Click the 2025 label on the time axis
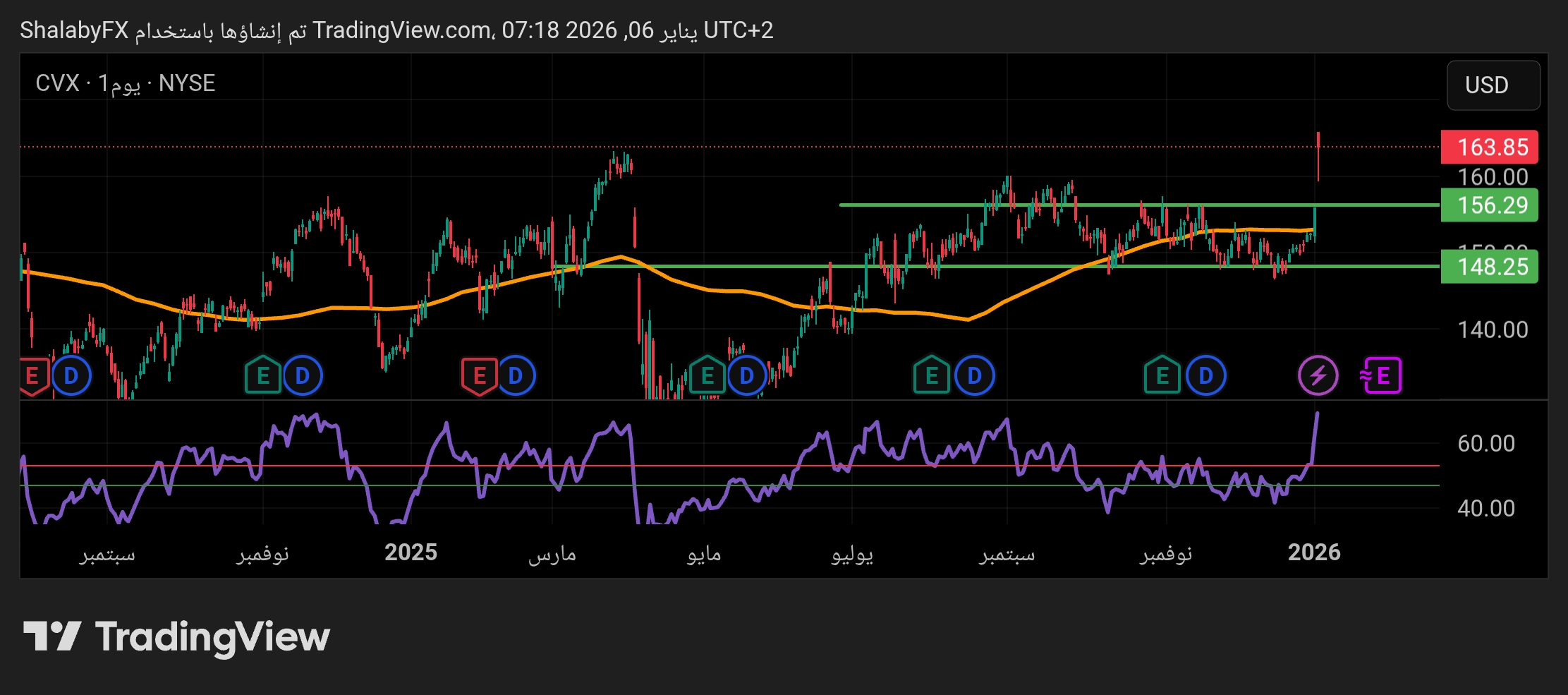The height and width of the screenshot is (695, 1568). click(411, 552)
